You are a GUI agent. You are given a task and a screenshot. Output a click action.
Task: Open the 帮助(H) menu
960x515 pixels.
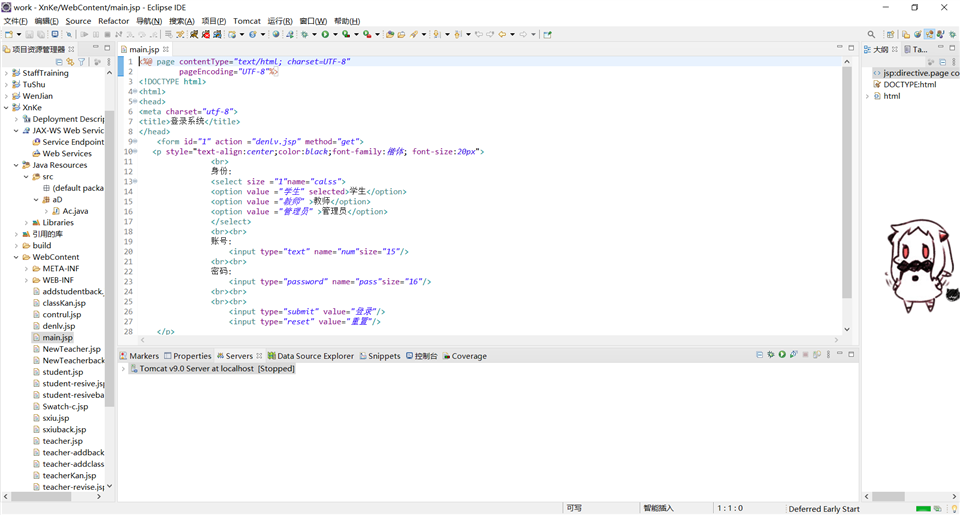[347, 21]
